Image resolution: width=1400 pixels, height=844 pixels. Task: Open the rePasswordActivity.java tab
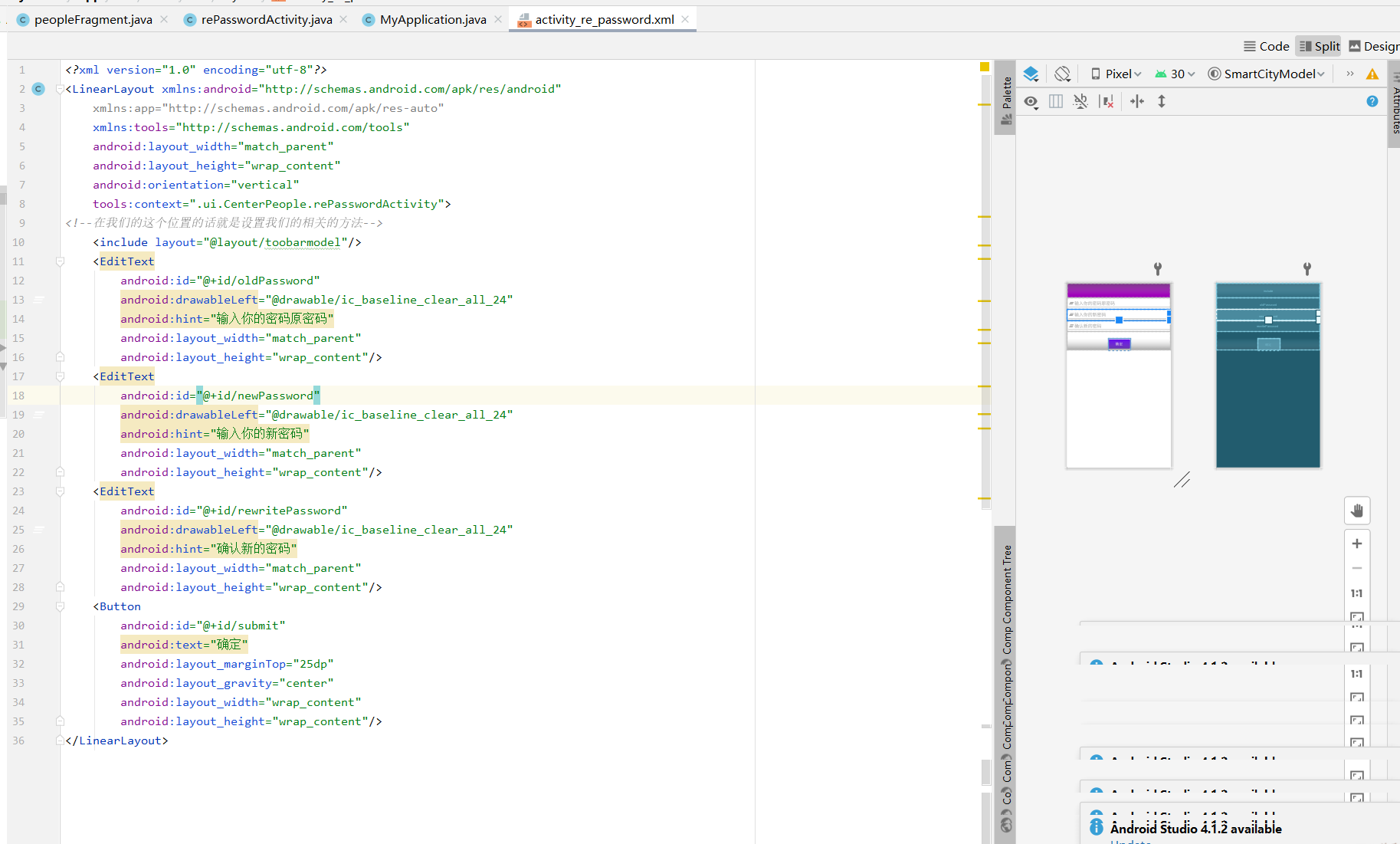pyautogui.click(x=266, y=19)
